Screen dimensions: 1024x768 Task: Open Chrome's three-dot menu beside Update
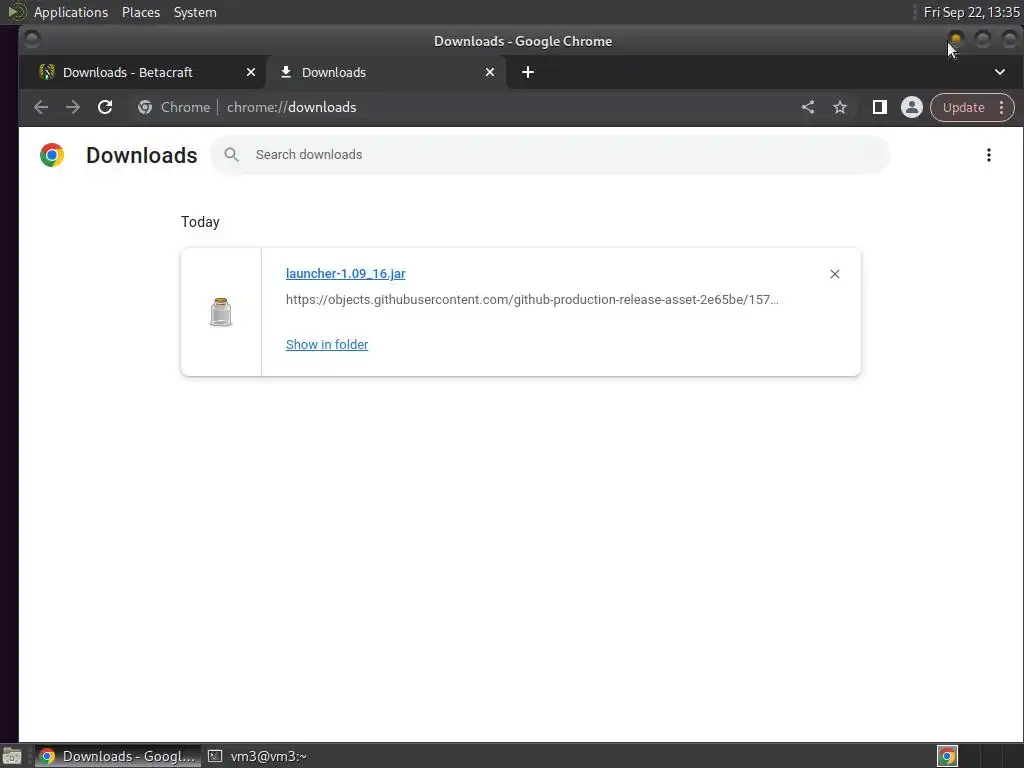(x=1002, y=107)
